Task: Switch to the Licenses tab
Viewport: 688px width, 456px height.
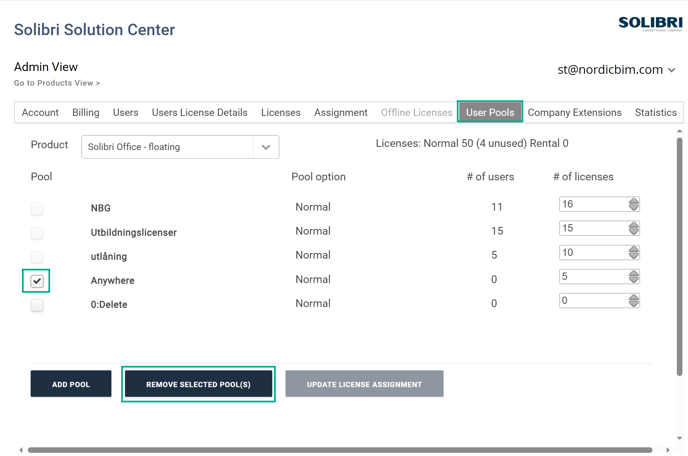Action: (281, 112)
